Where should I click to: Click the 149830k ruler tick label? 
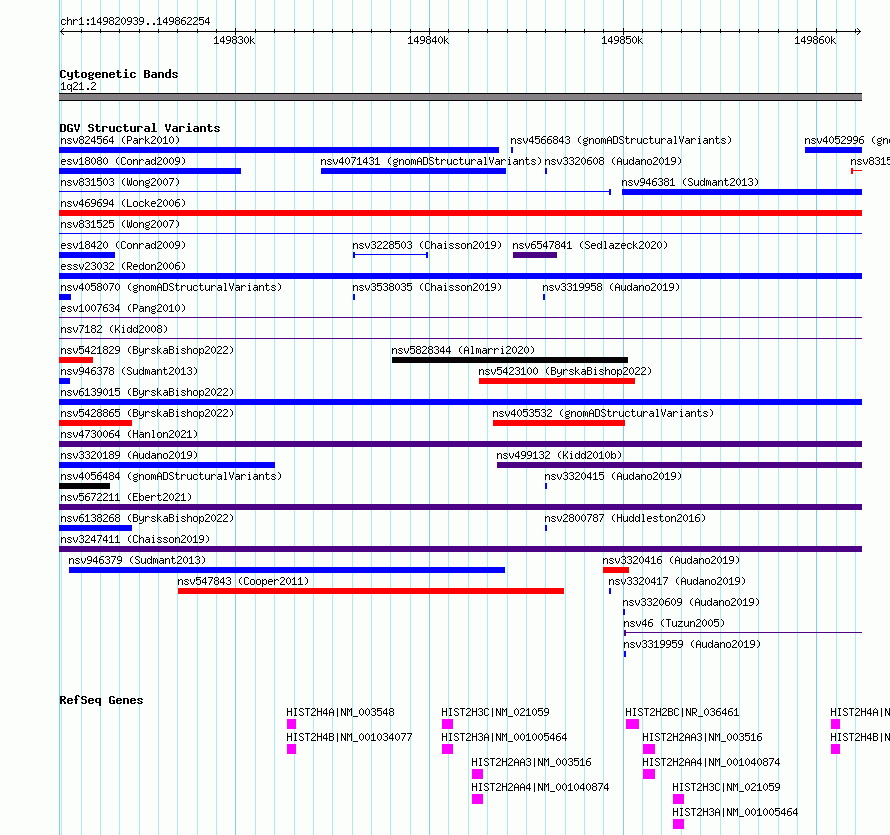tap(234, 40)
